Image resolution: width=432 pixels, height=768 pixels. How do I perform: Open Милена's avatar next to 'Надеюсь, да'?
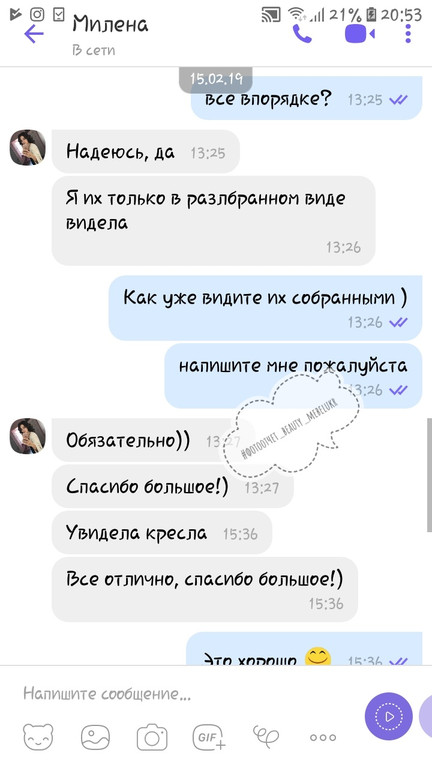pyautogui.click(x=27, y=147)
